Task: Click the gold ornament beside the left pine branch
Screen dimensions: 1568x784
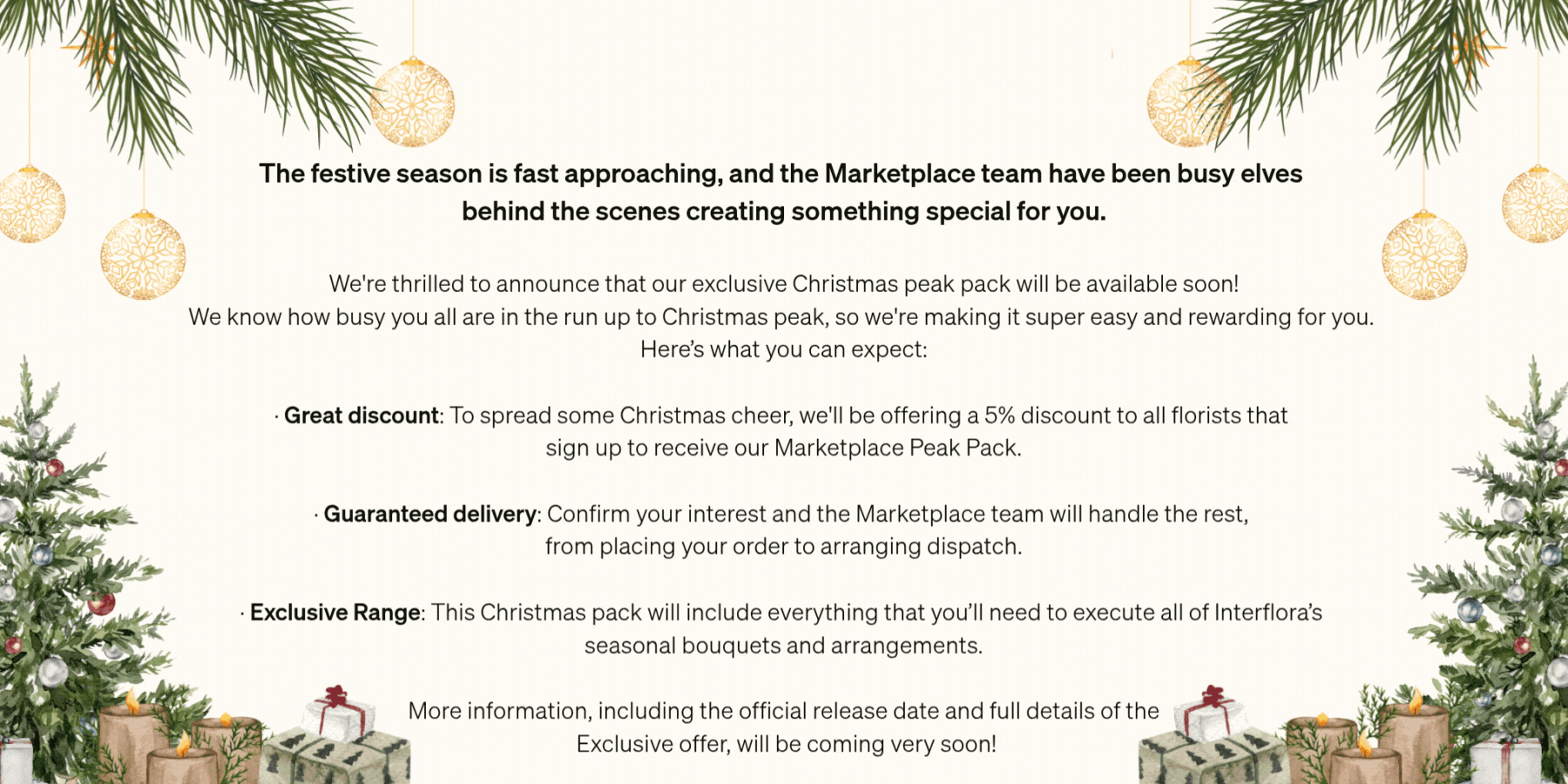Action: (x=412, y=103)
